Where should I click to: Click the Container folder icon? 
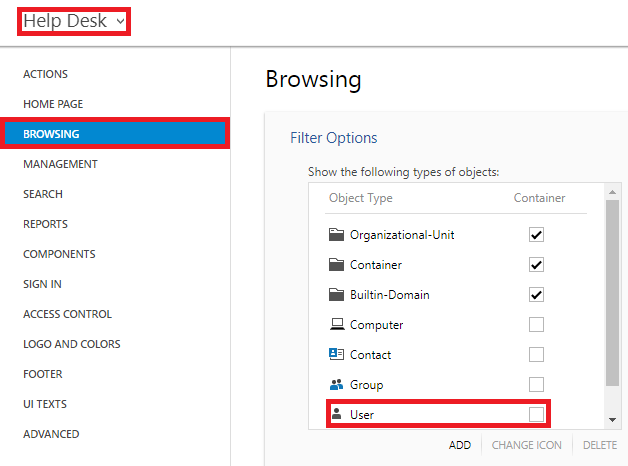[336, 265]
